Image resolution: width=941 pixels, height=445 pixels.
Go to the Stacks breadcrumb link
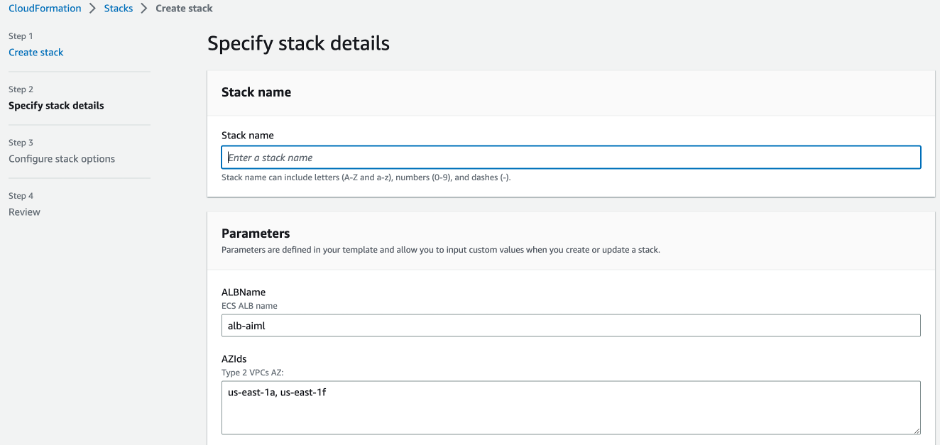tap(117, 8)
